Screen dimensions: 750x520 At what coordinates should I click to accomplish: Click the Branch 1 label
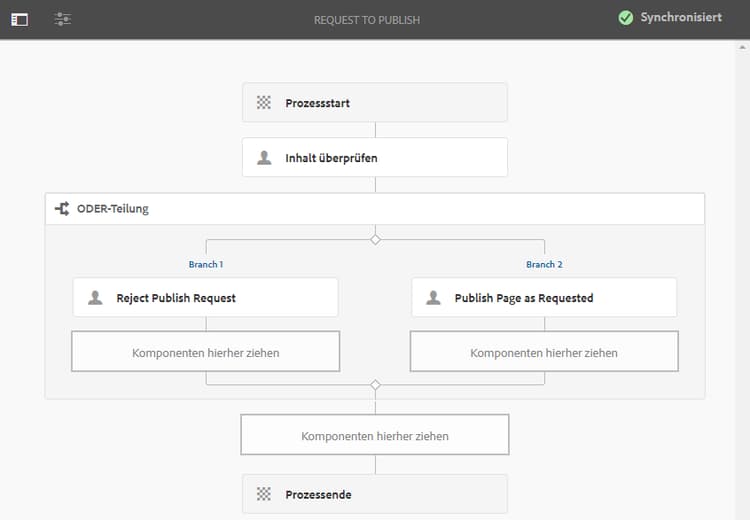coord(206,265)
